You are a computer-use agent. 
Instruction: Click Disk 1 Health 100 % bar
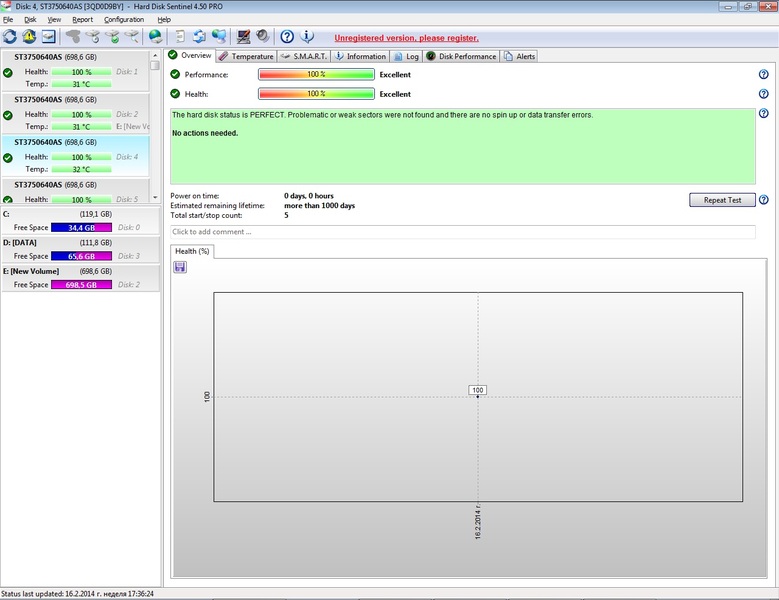pos(81,72)
